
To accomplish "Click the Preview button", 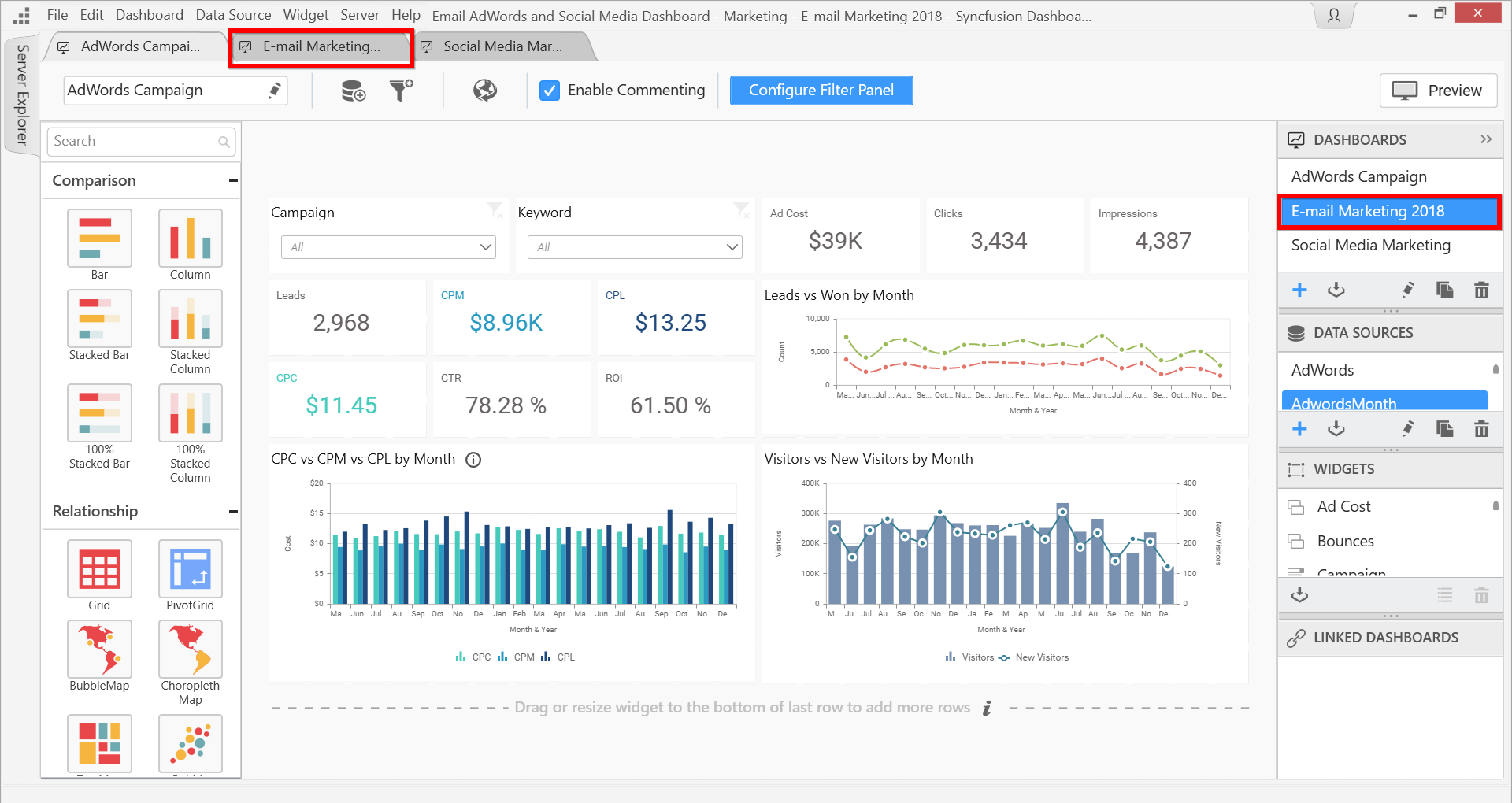I will tap(1438, 91).
